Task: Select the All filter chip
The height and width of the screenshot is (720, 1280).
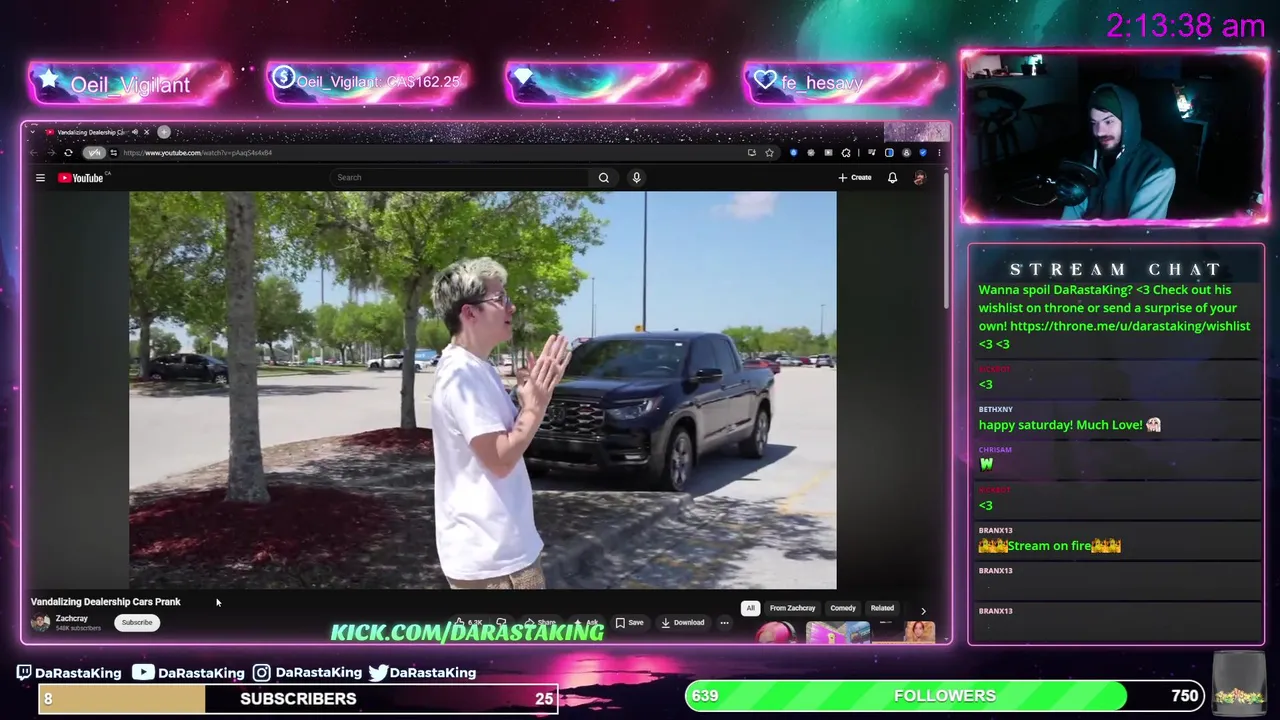Action: click(750, 608)
